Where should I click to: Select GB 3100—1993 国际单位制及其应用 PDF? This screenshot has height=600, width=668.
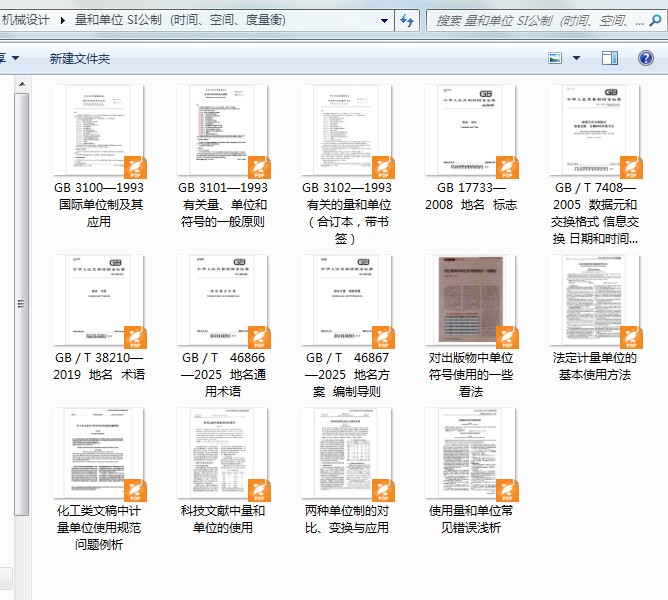[98, 157]
